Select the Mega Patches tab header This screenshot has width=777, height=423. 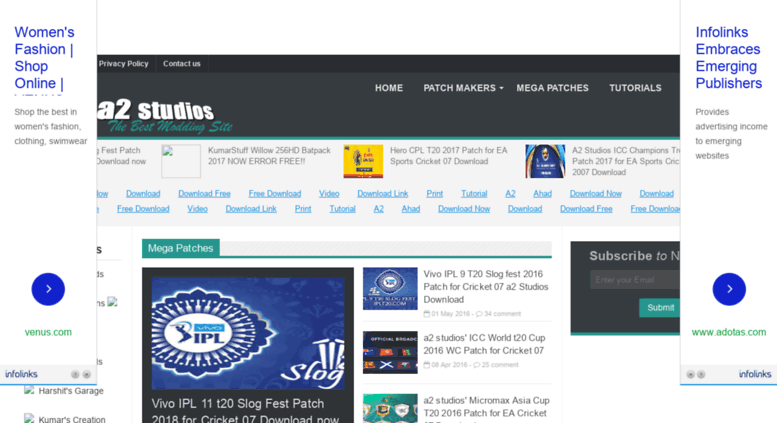180,248
